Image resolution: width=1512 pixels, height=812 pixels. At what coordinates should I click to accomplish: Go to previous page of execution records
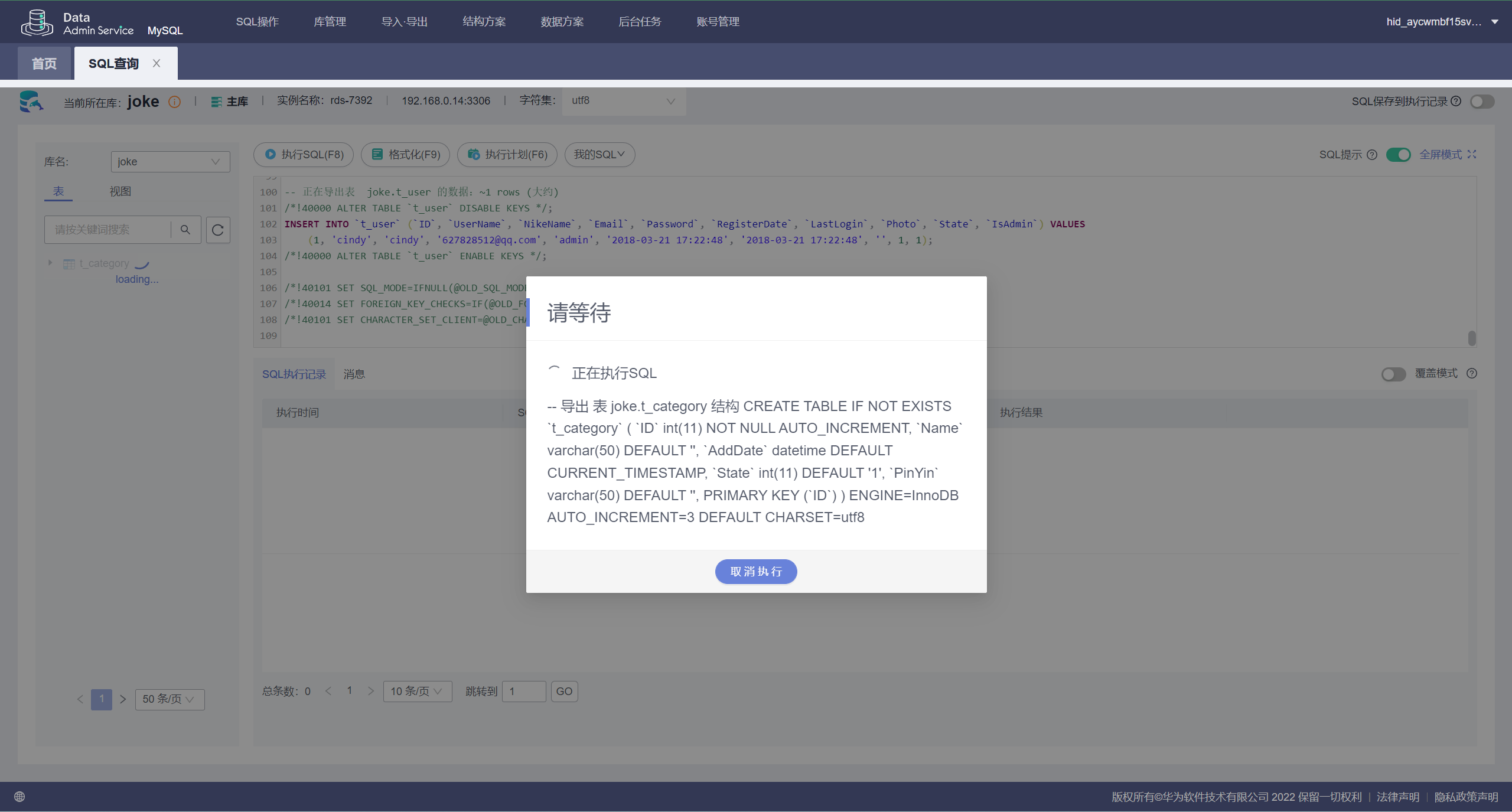pyautogui.click(x=328, y=691)
